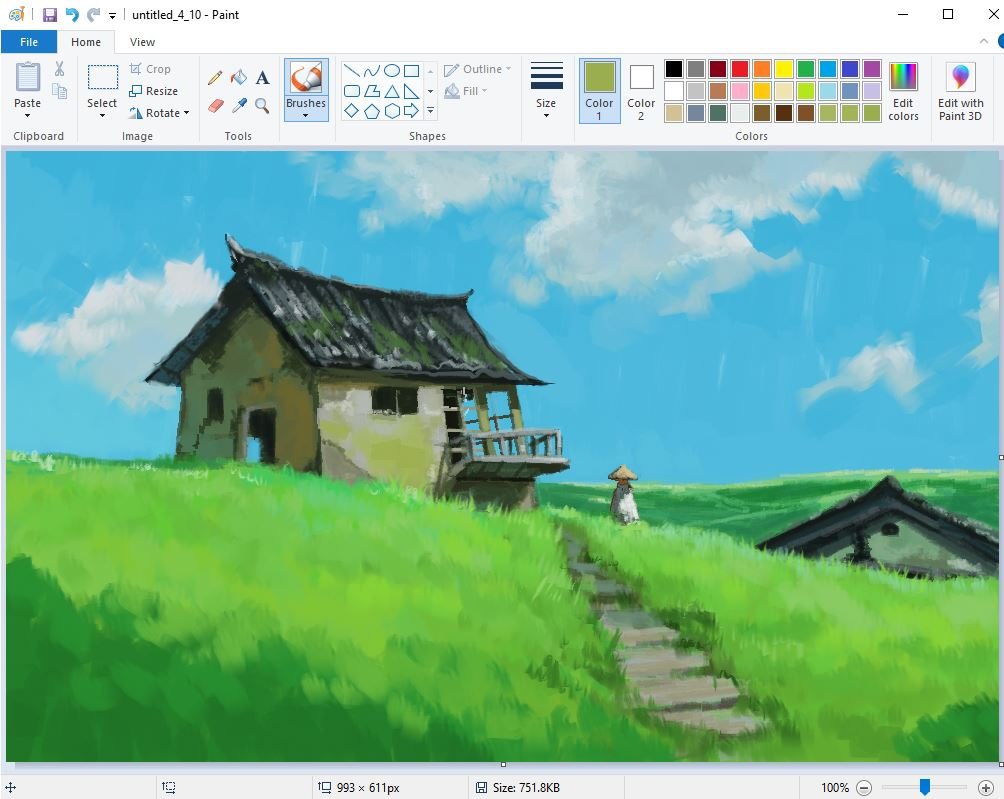
Task: Redo action using the title bar arrow
Action: click(x=93, y=15)
